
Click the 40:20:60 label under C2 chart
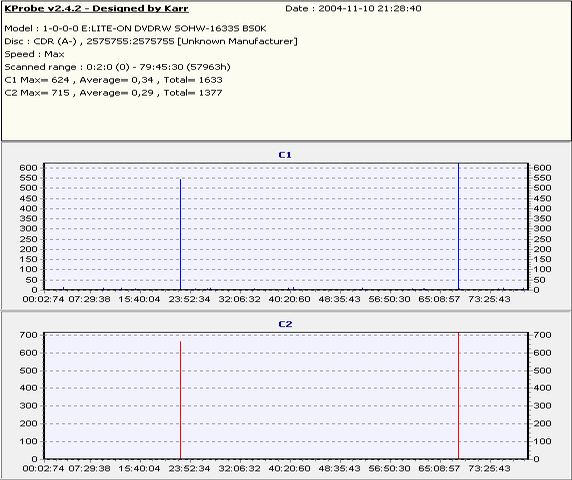(290, 468)
